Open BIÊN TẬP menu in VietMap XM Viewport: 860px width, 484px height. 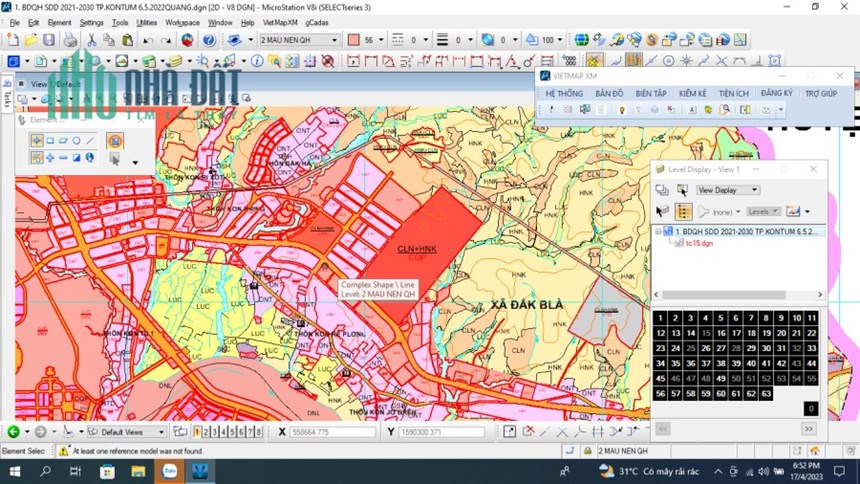tap(651, 93)
